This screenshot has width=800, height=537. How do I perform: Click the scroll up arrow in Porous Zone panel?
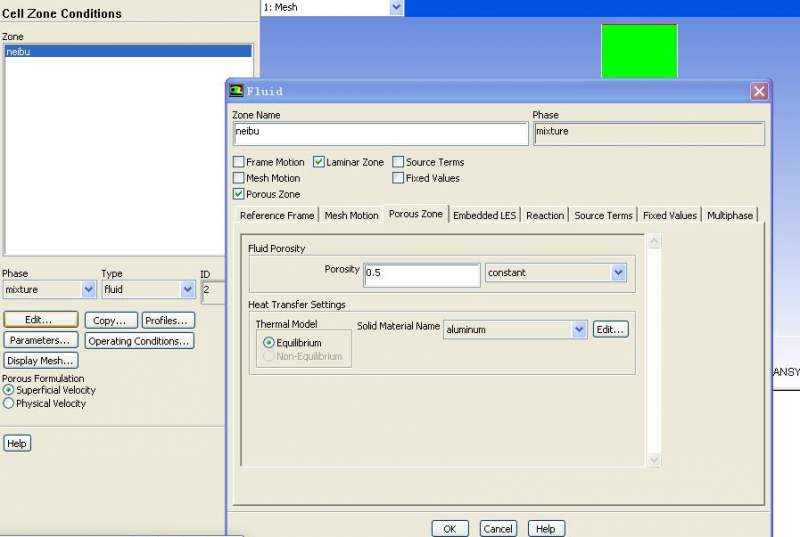pyautogui.click(x=654, y=241)
